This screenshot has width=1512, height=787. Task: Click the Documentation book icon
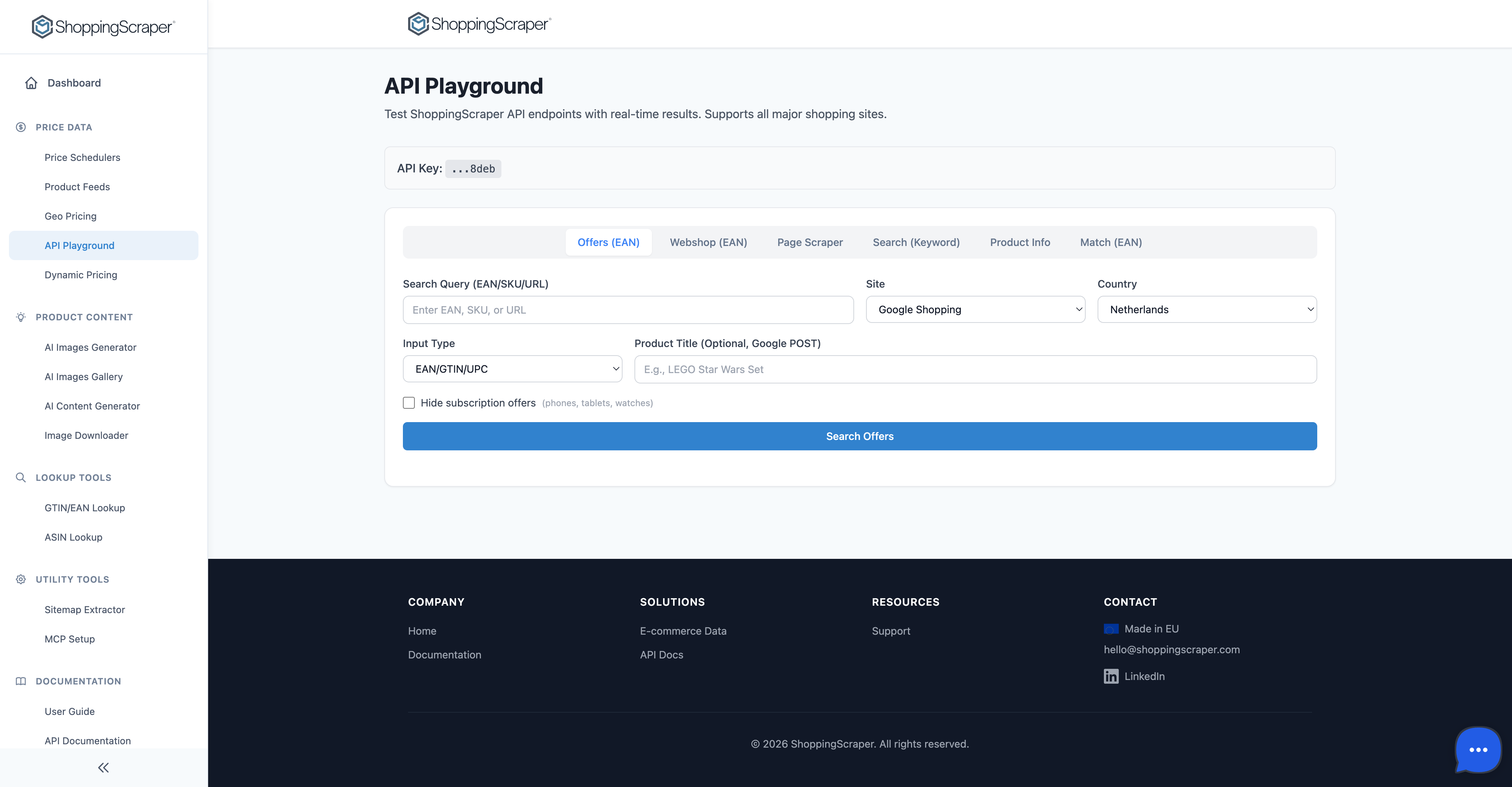[20, 681]
